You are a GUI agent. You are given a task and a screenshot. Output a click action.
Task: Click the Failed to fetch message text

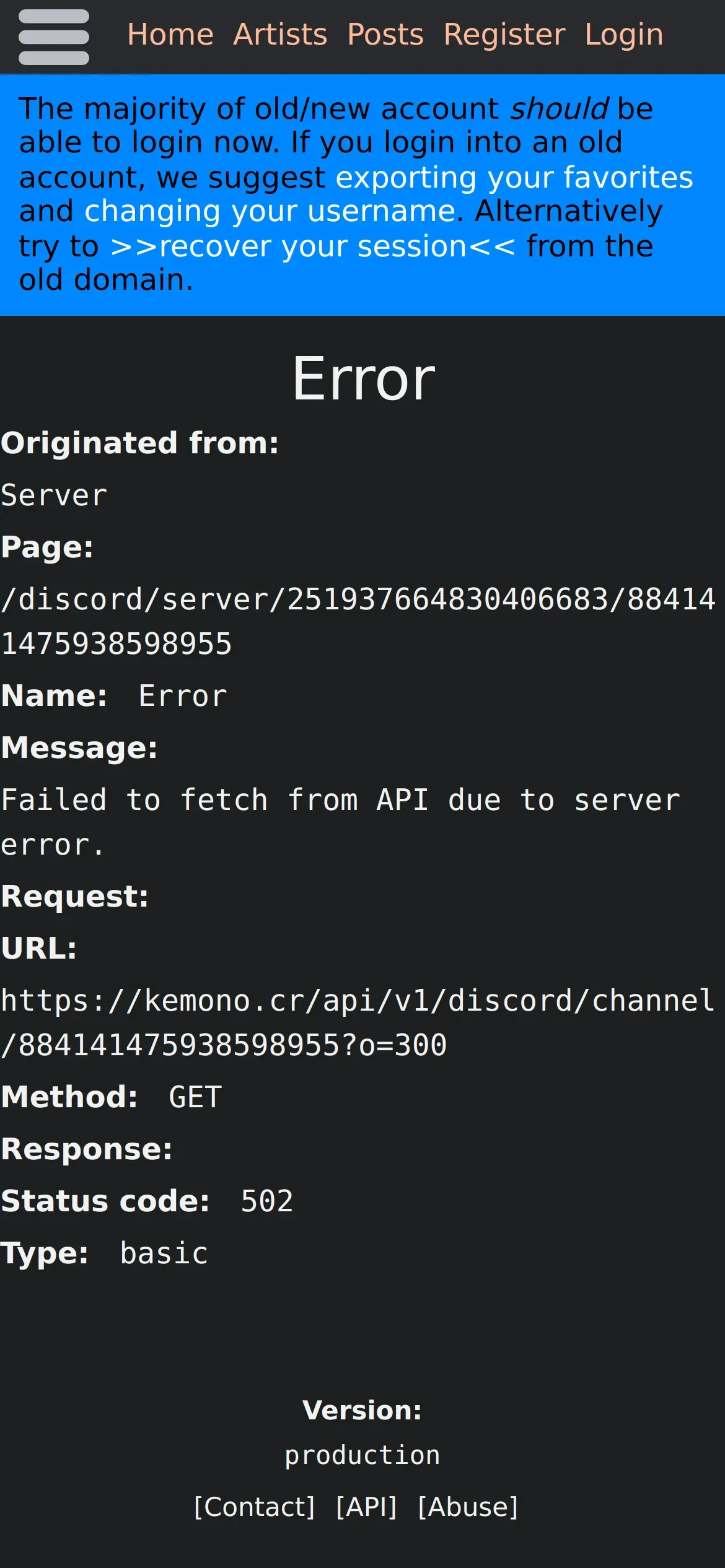point(341,822)
